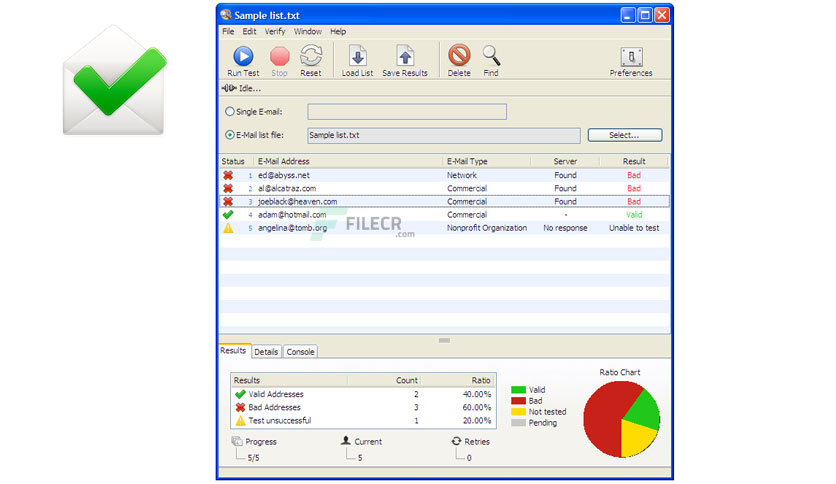The height and width of the screenshot is (484, 836).
Task: Click the Valid Addresses check icon
Action: point(240,394)
